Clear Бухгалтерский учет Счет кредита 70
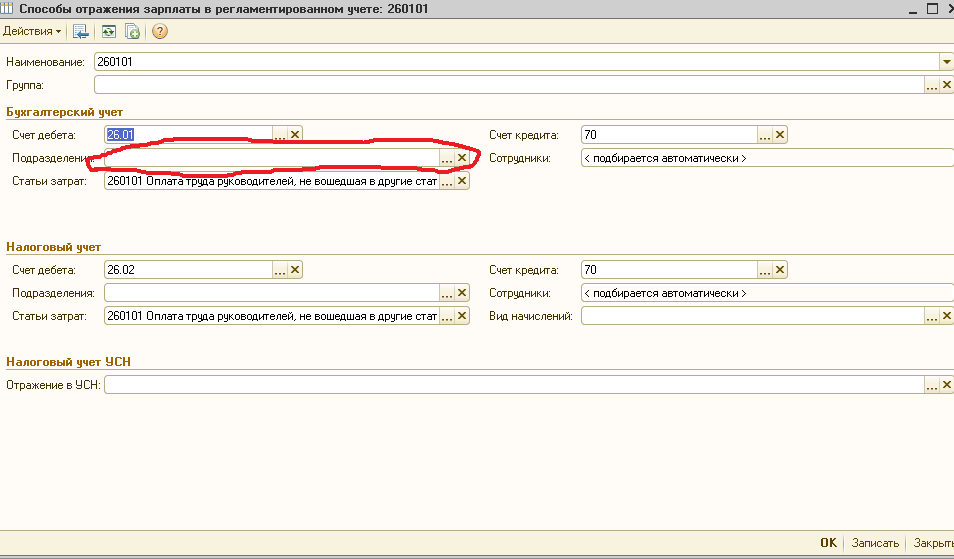954x559 pixels. coord(780,135)
